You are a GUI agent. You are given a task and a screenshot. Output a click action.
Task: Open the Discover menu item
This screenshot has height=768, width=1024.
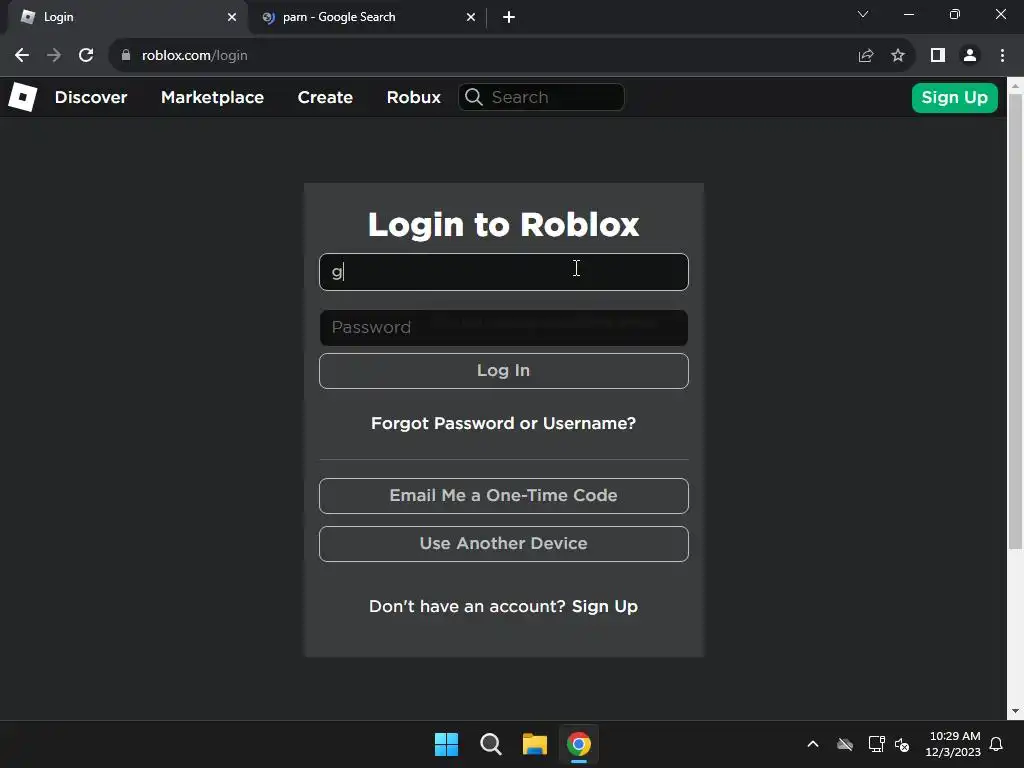[91, 97]
